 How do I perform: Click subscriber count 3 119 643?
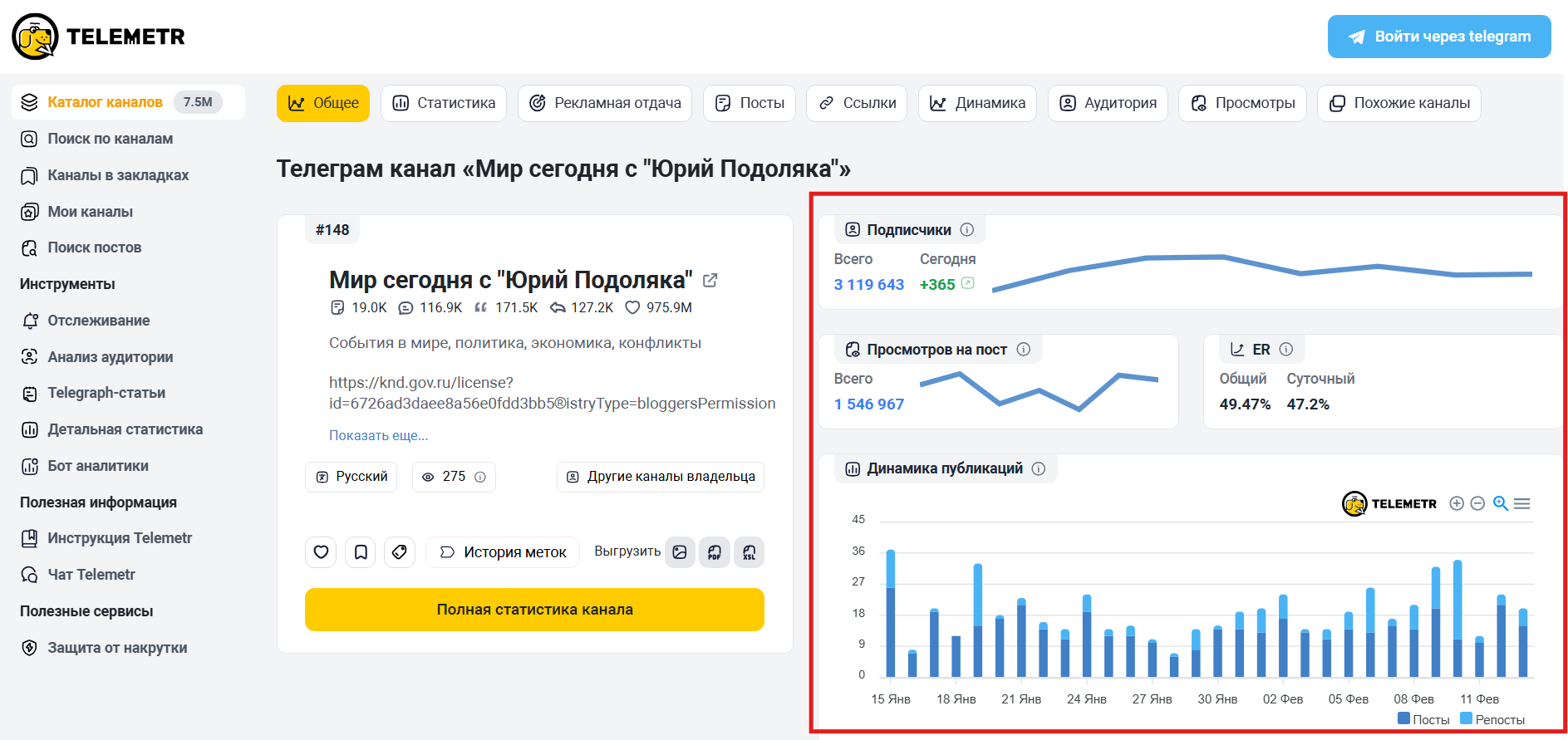coord(869,285)
